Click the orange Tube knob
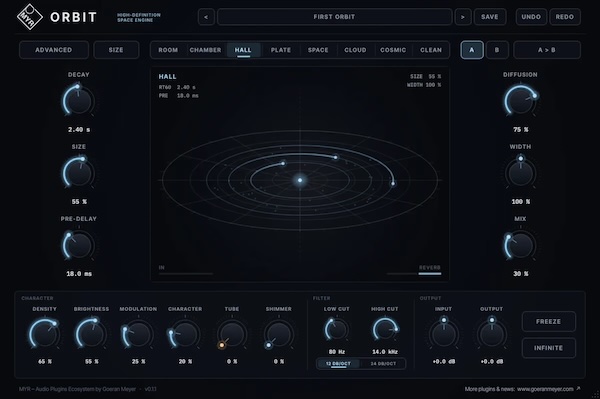 232,334
